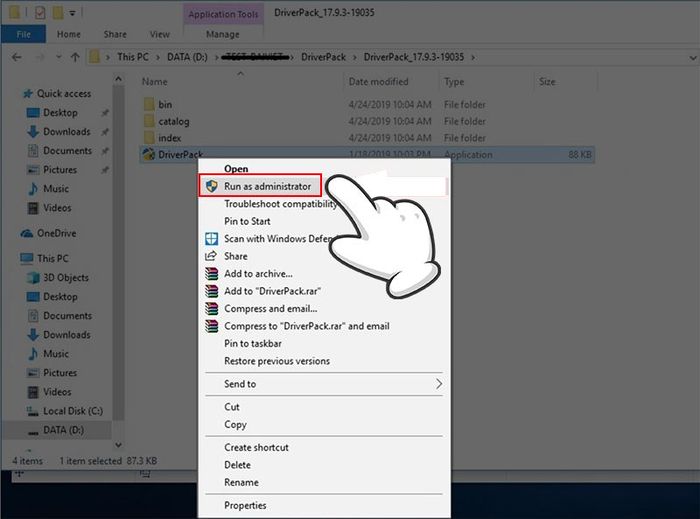Viewport: 700px width, 519px height.
Task: Switch to the Home ribbon tab
Action: coord(69,34)
